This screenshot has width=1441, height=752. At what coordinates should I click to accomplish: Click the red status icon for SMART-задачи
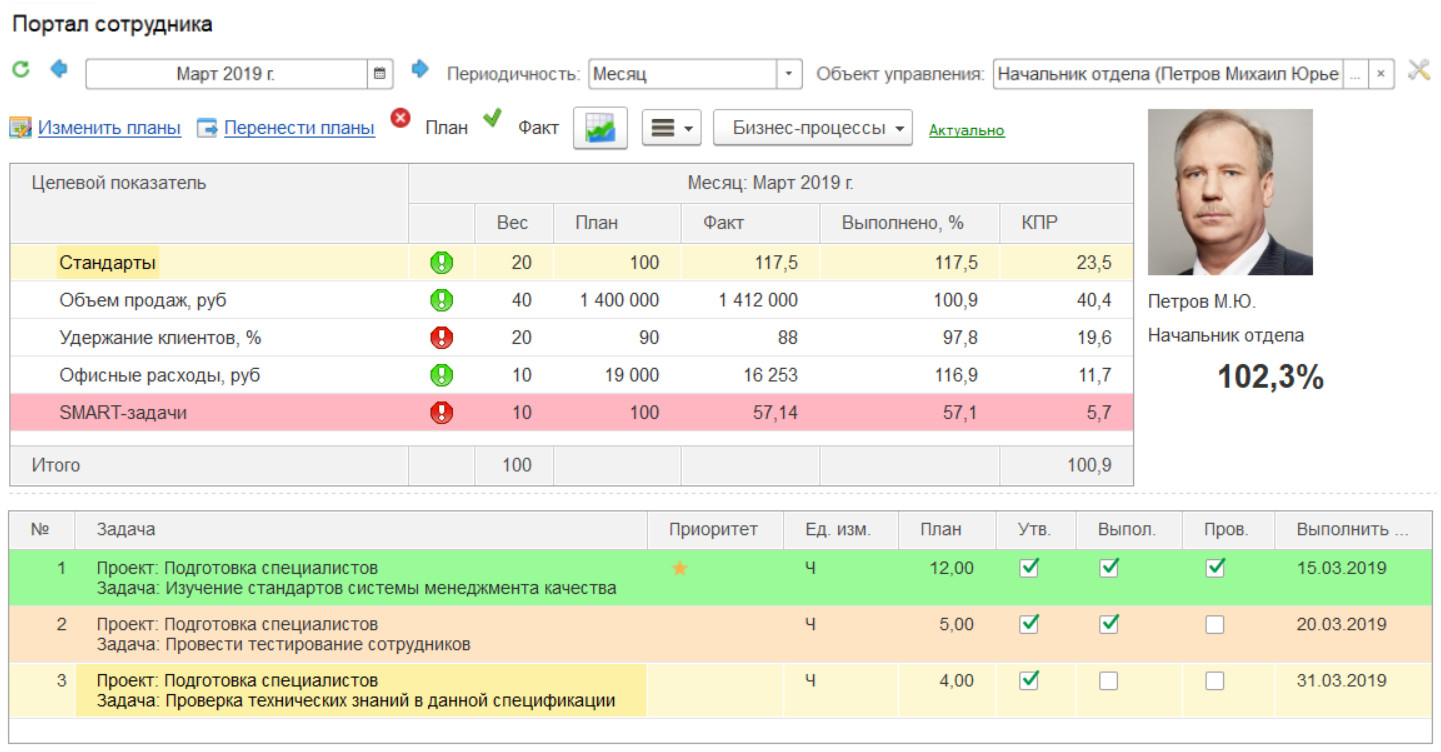pyautogui.click(x=441, y=413)
